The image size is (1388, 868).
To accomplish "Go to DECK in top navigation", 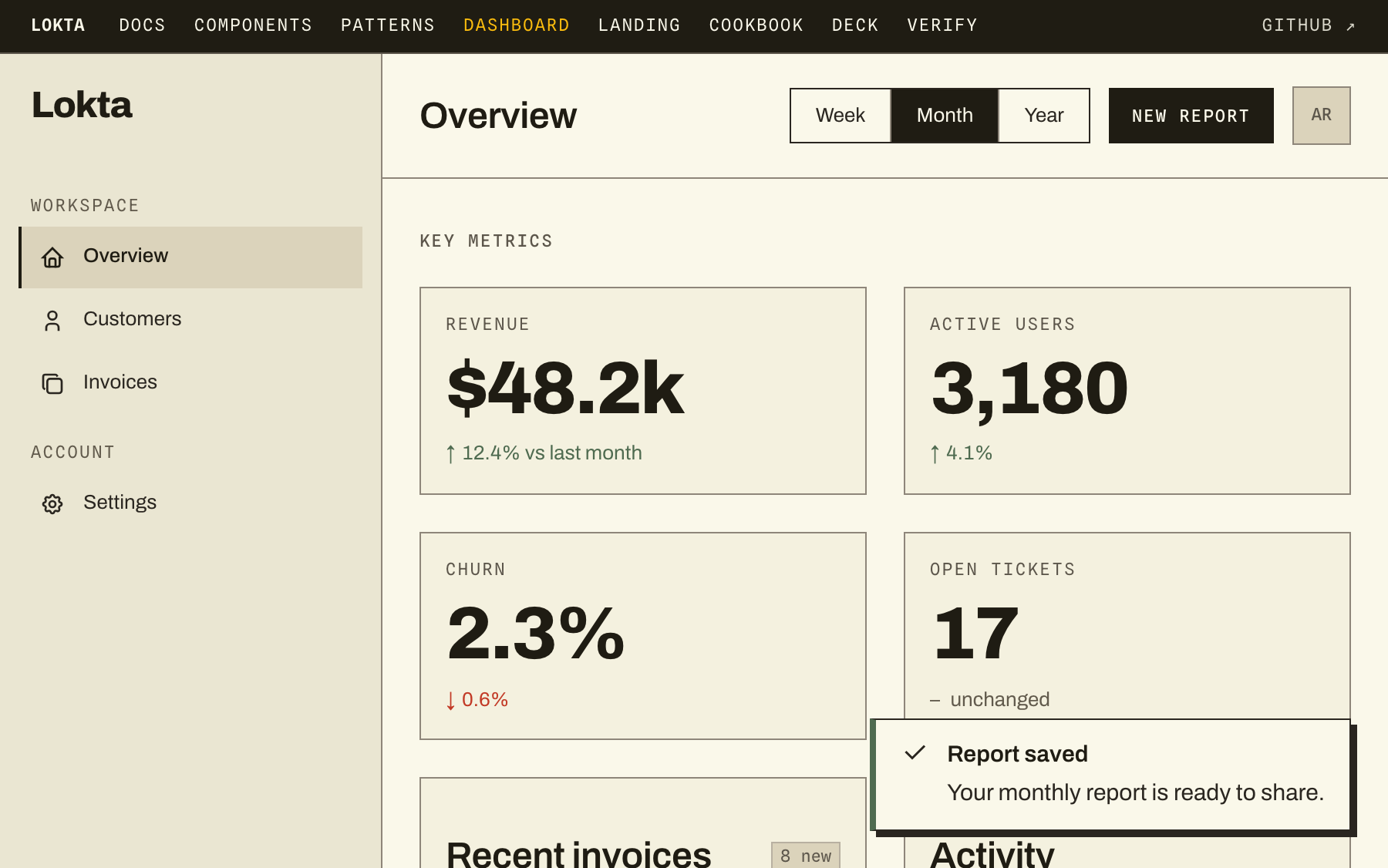I will (855, 25).
